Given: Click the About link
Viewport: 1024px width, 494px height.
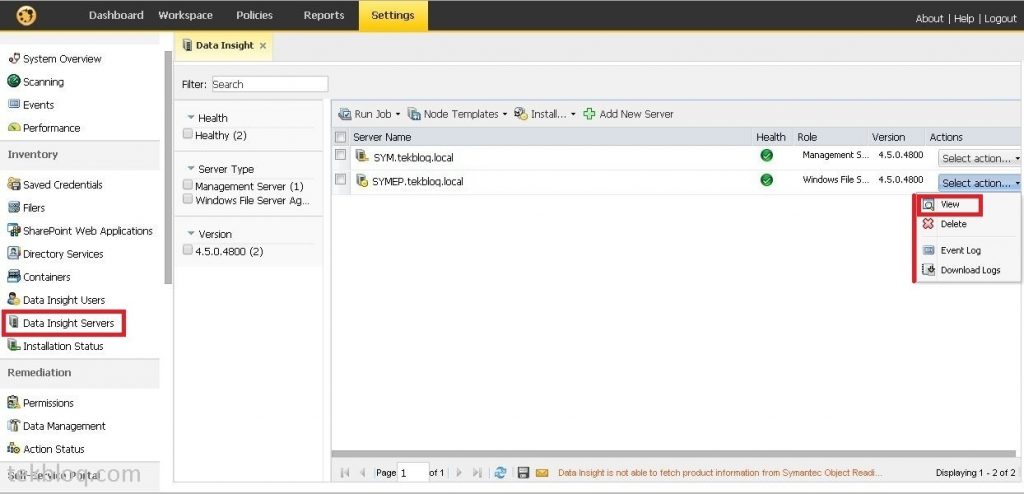Looking at the screenshot, I should point(929,18).
